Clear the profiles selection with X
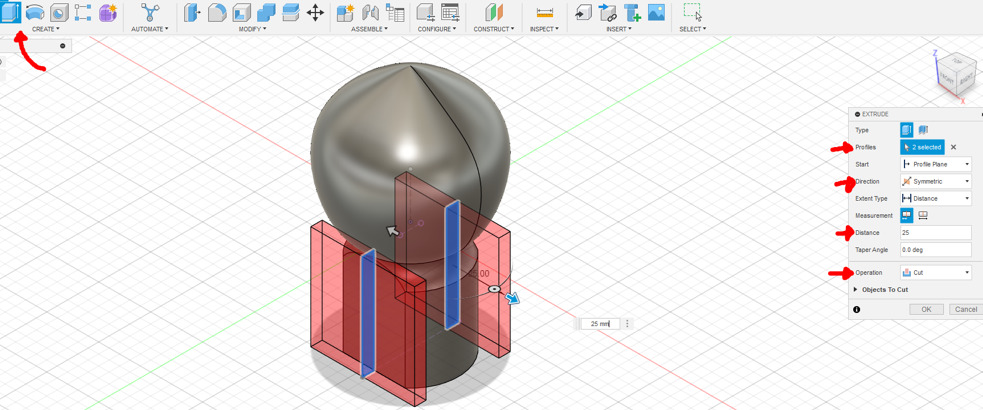Viewport: 983px width, 410px height. tap(954, 147)
